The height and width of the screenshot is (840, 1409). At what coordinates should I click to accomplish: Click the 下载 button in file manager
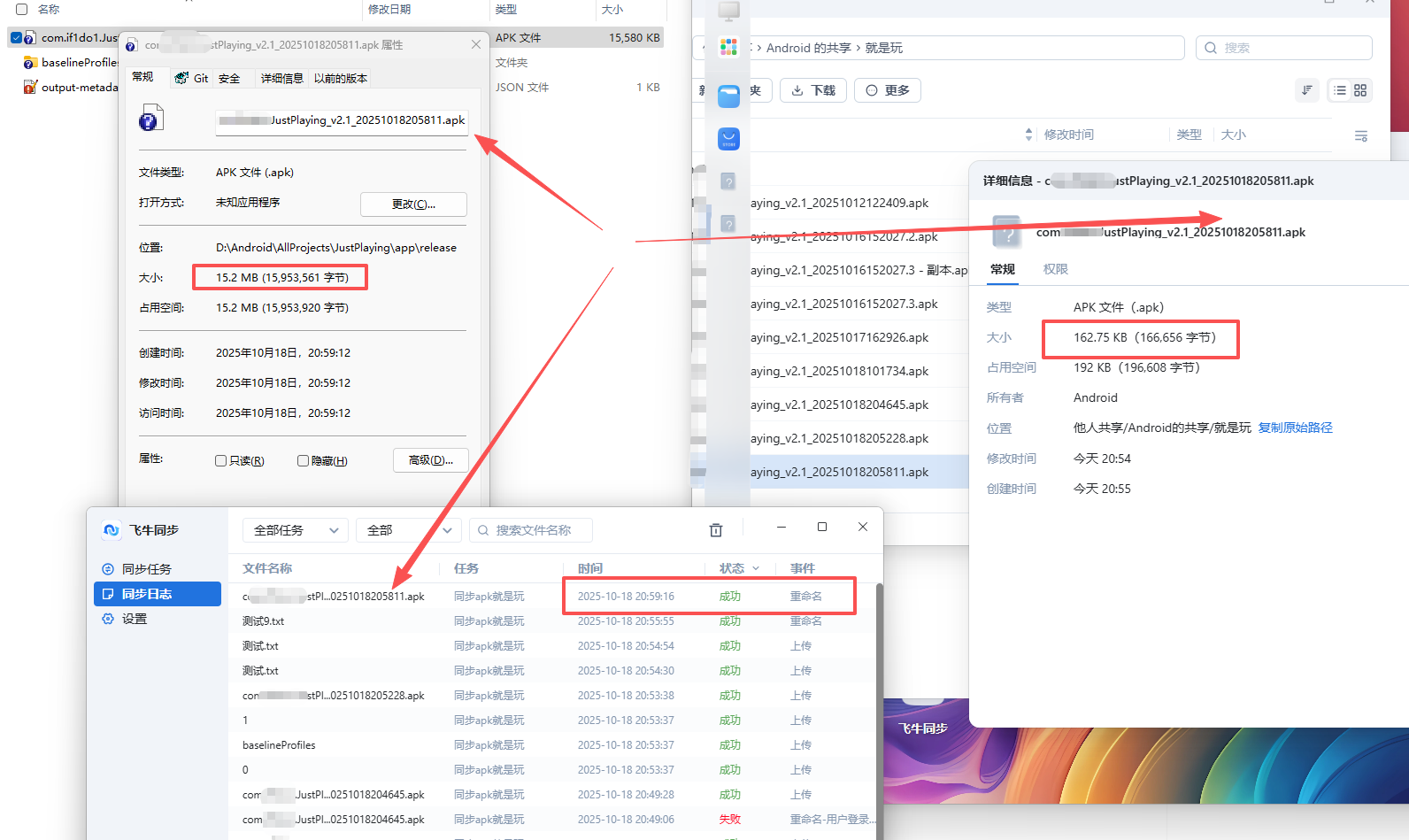pyautogui.click(x=813, y=90)
